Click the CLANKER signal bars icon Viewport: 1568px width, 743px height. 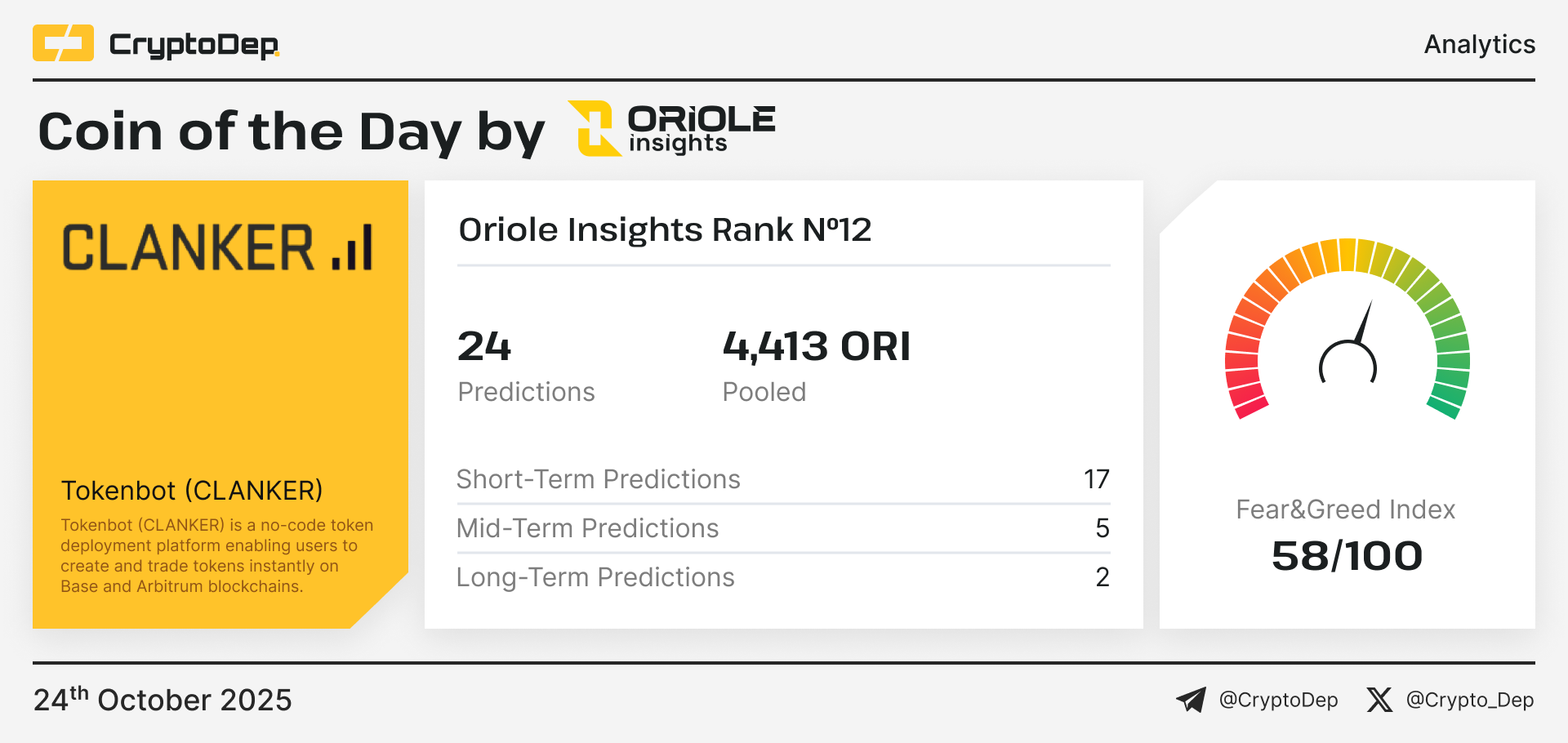(x=353, y=248)
